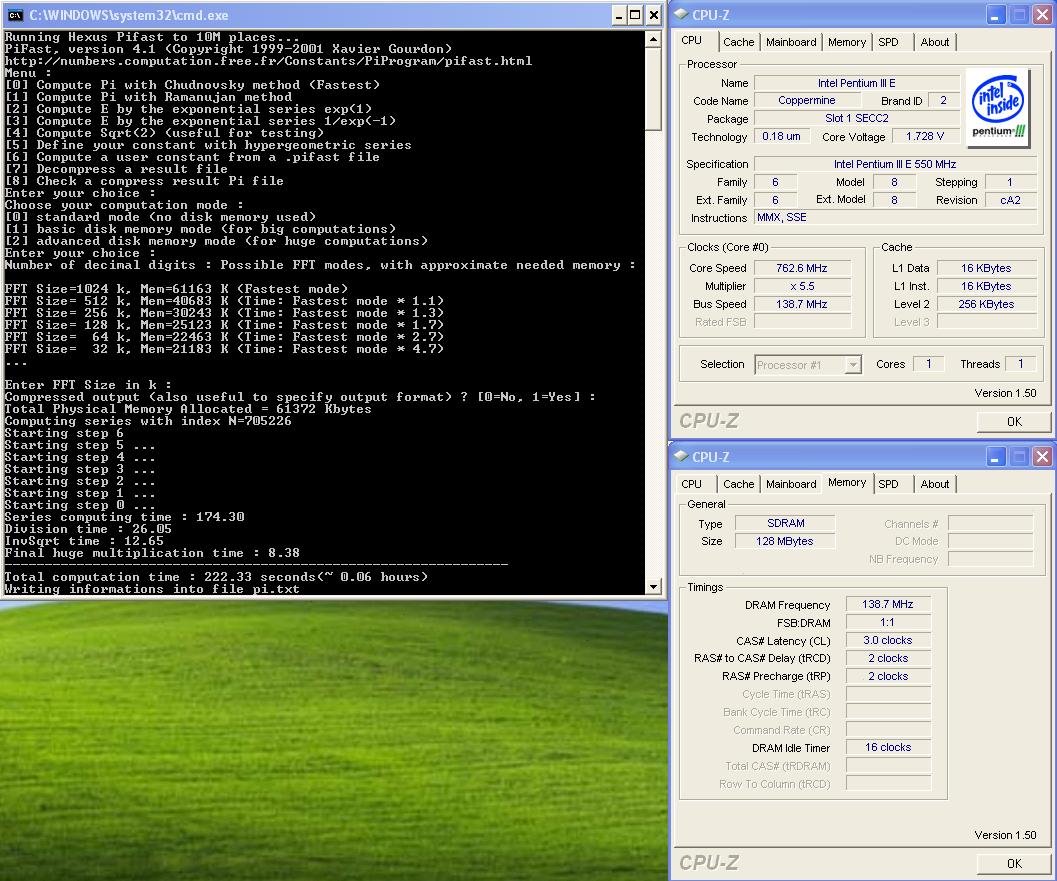Click the Package value 'Slot 1 SECC2'

click(856, 119)
